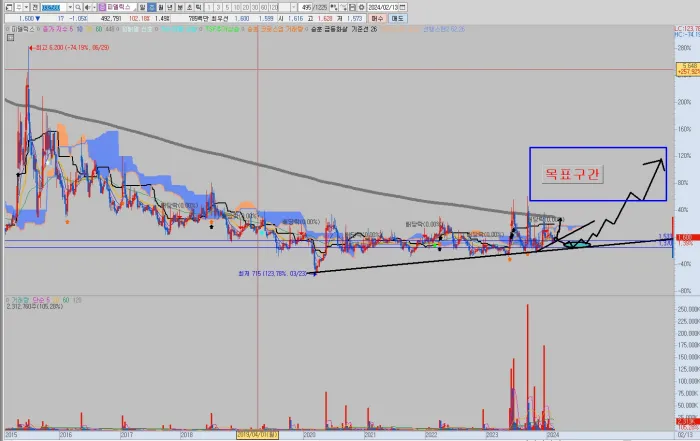Click the 1,600 current price value
This screenshot has width=700, height=441.
[x=26, y=18]
